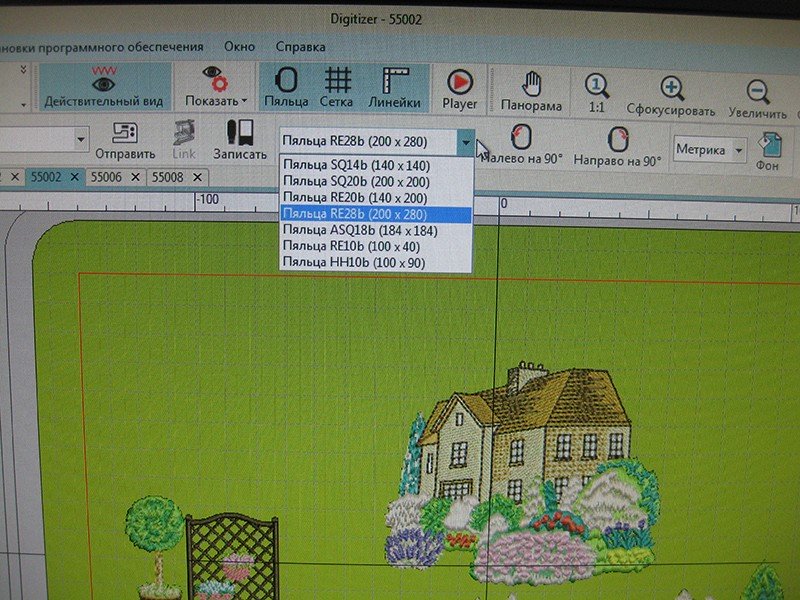Toggle the Действительный вид realistic view
800x600 pixels.
[104, 87]
